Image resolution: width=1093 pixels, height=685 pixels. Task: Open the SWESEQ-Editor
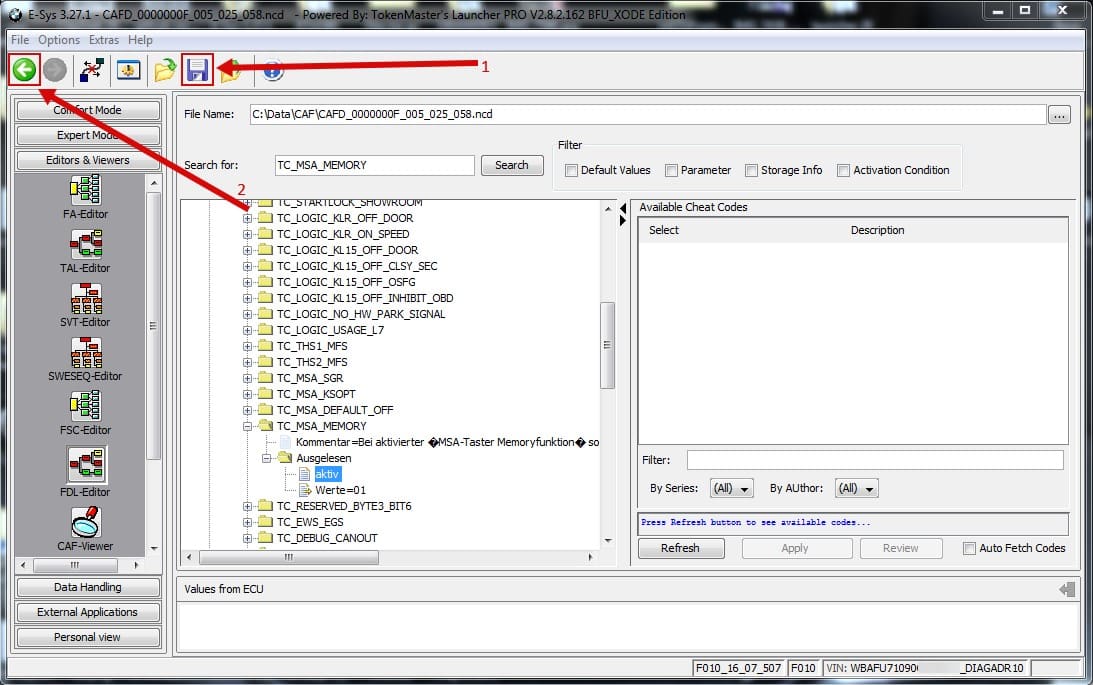click(x=86, y=360)
